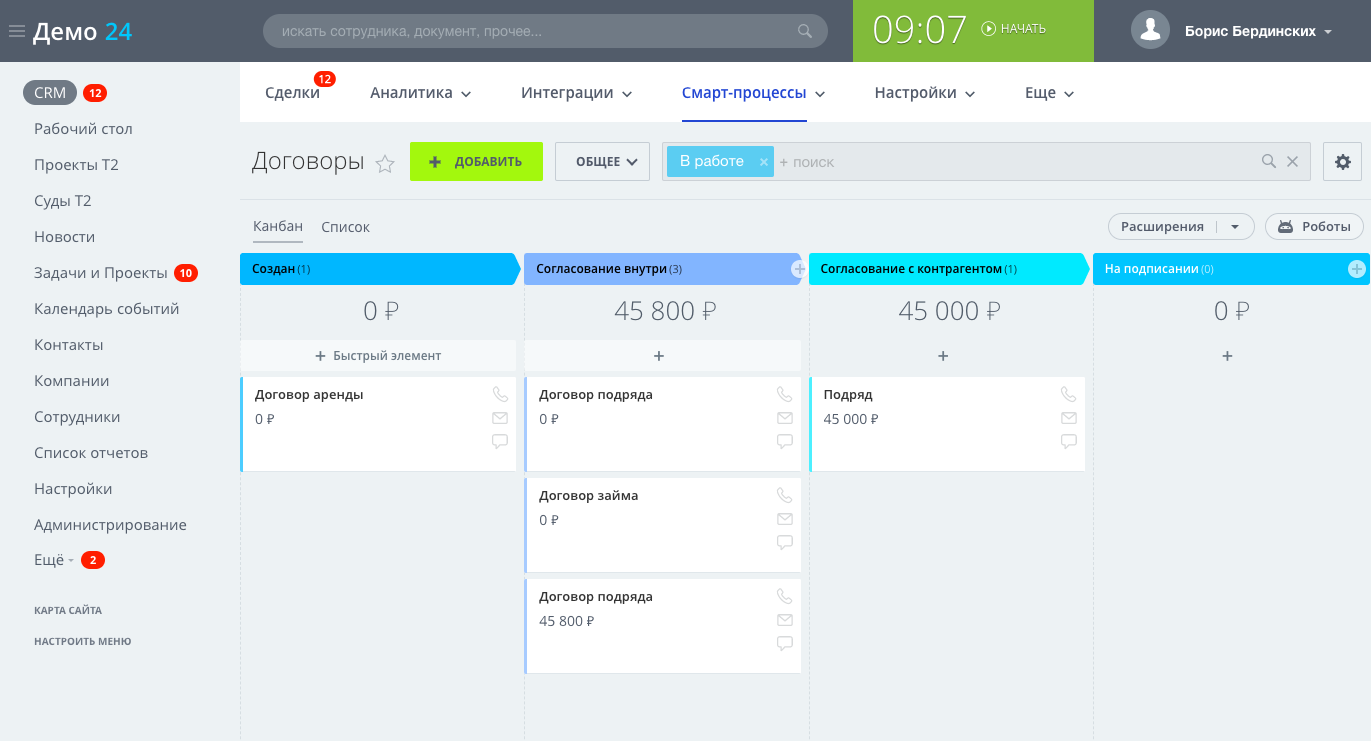Viewport: 1371px width, 741px height.
Task: Open Борис Бердинских user menu
Action: [x=1258, y=31]
